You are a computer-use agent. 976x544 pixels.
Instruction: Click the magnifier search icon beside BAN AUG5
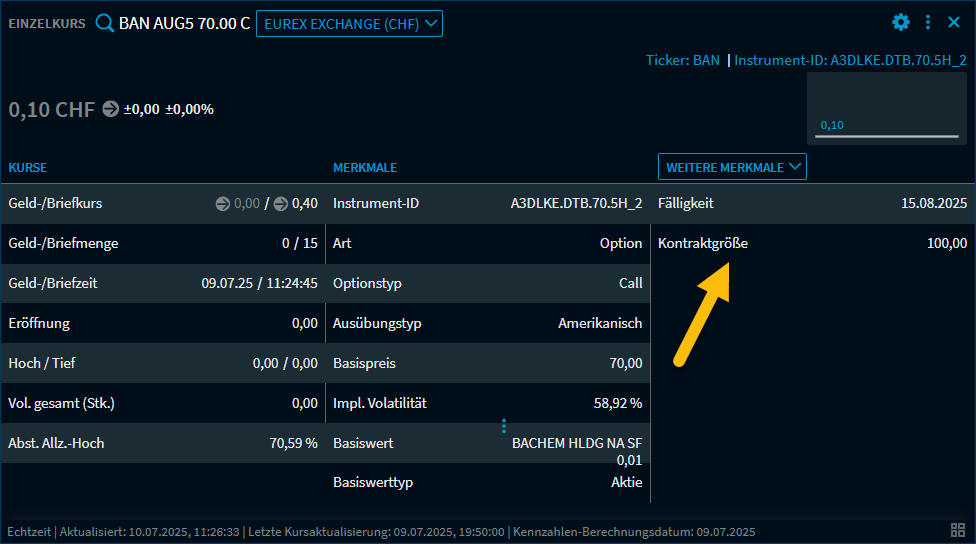click(x=105, y=23)
